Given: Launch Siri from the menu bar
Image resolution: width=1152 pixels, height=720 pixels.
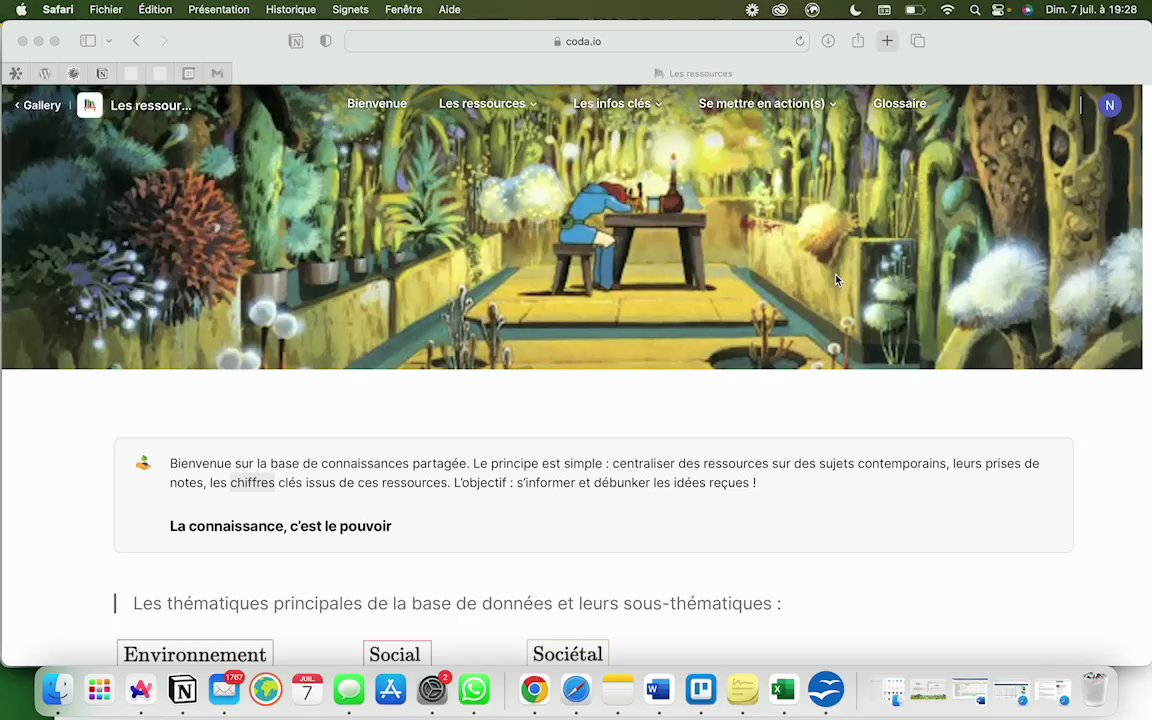Looking at the screenshot, I should coord(1028,10).
